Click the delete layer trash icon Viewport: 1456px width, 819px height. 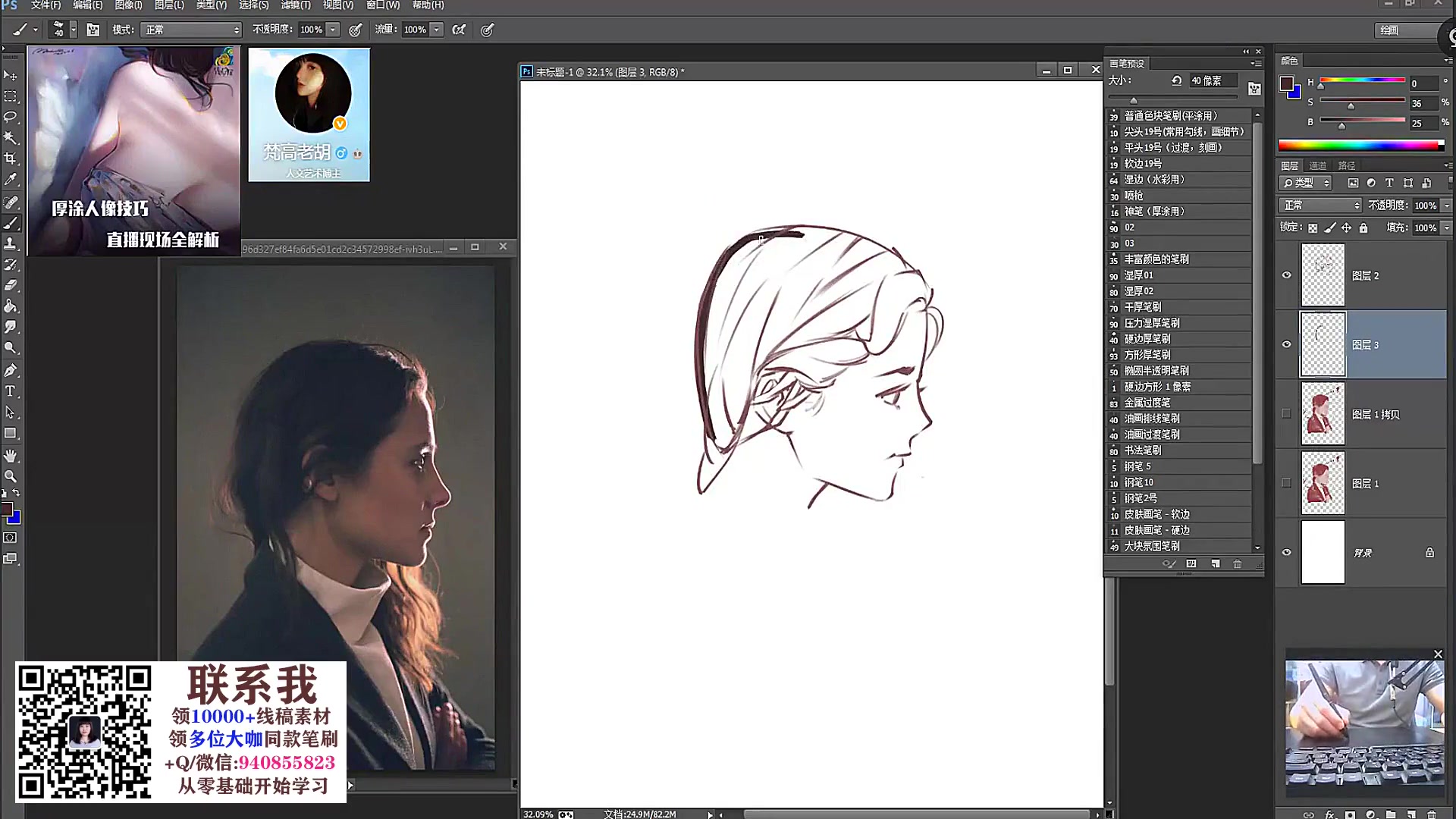1431,814
